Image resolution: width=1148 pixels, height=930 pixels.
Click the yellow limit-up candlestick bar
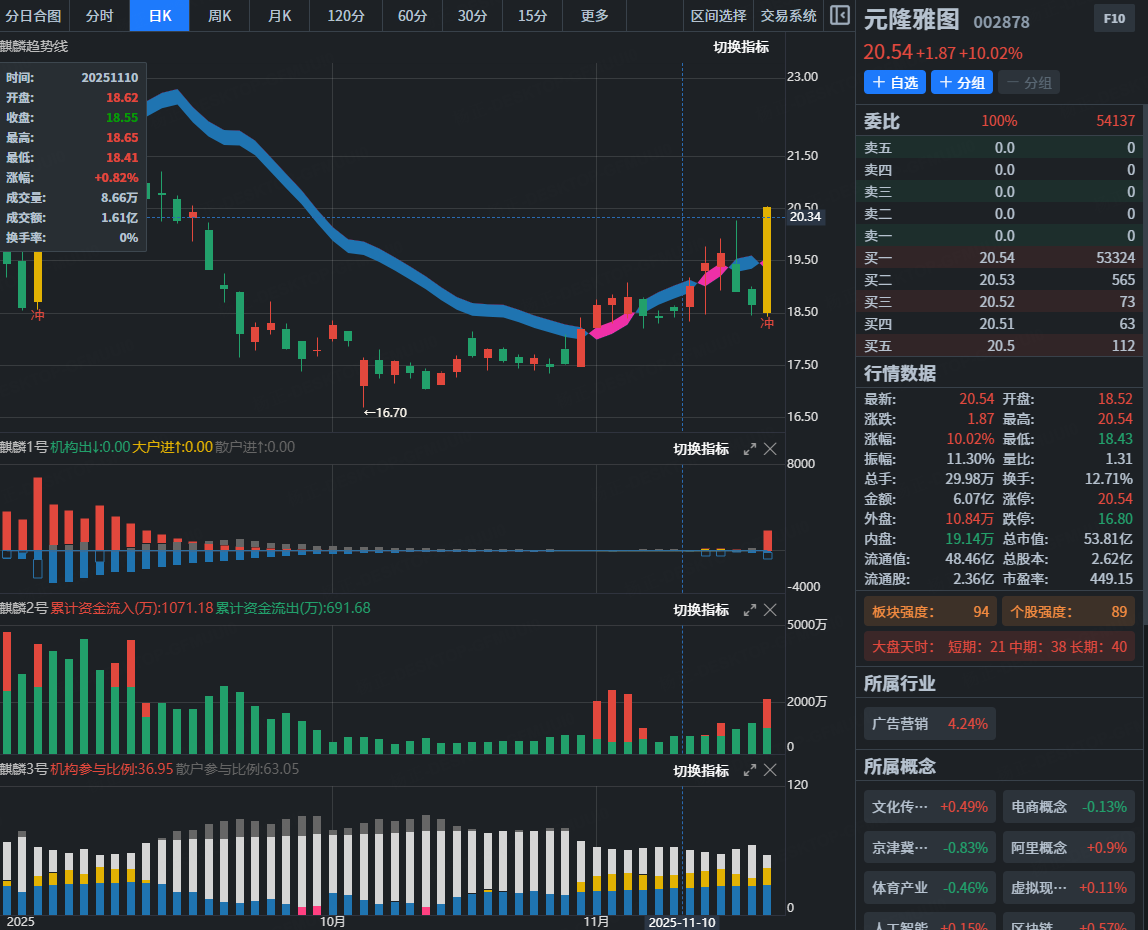767,260
